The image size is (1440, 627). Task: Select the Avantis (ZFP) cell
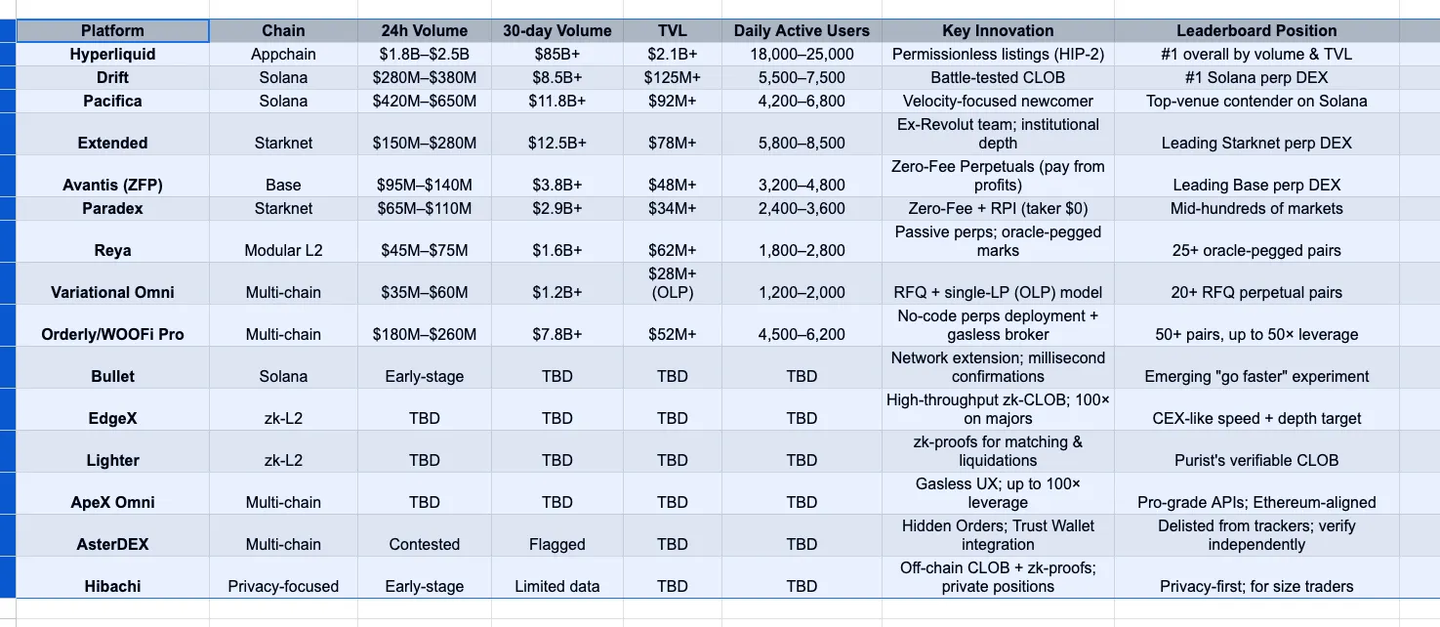coord(112,185)
